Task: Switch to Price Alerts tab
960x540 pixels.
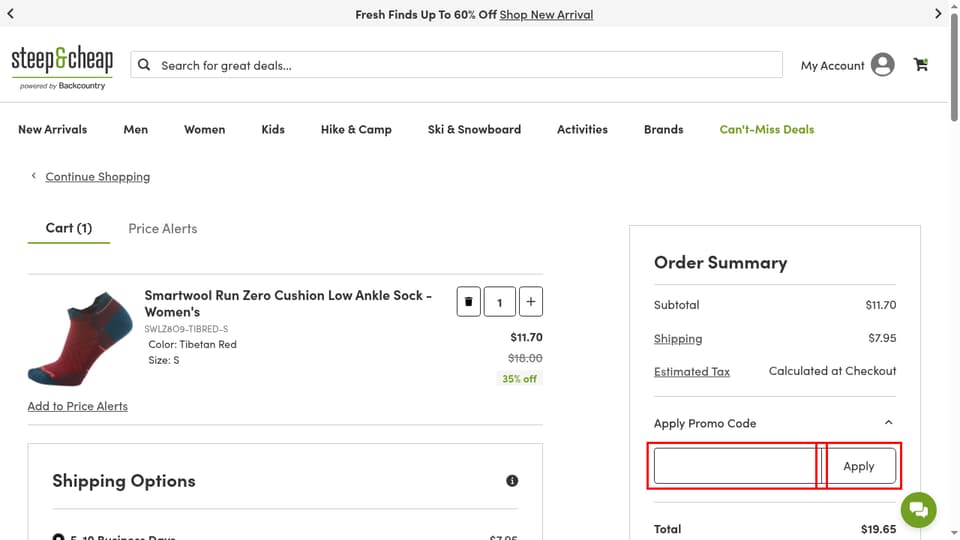Action: tap(163, 228)
